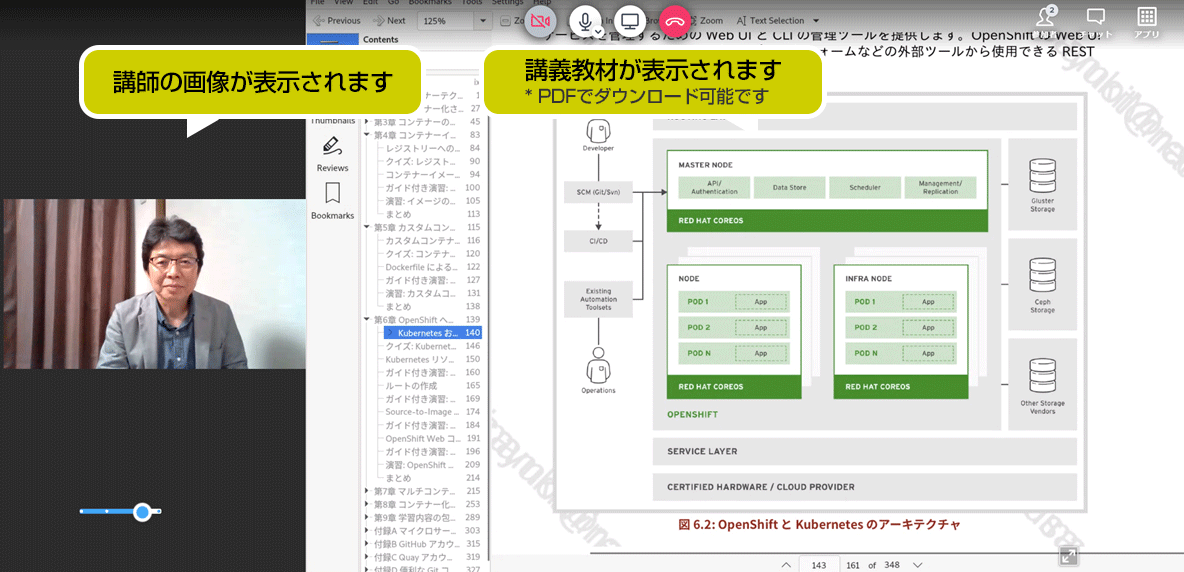Open the アプリ grid icon
The height and width of the screenshot is (572, 1184).
(1146, 17)
